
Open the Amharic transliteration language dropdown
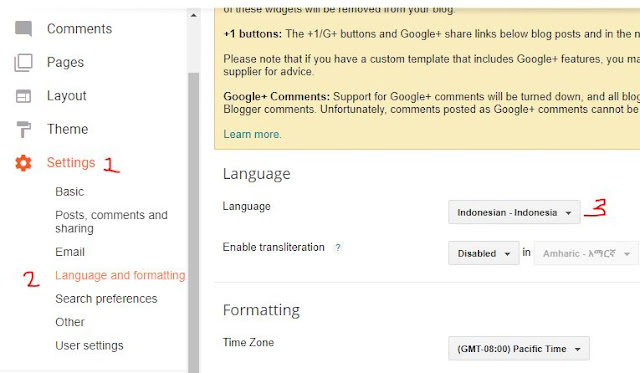click(x=586, y=253)
